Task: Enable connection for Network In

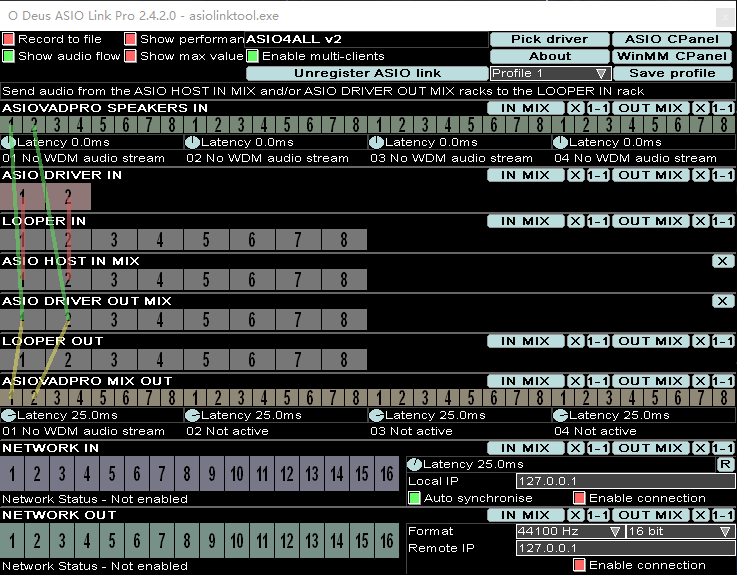Action: click(x=579, y=498)
